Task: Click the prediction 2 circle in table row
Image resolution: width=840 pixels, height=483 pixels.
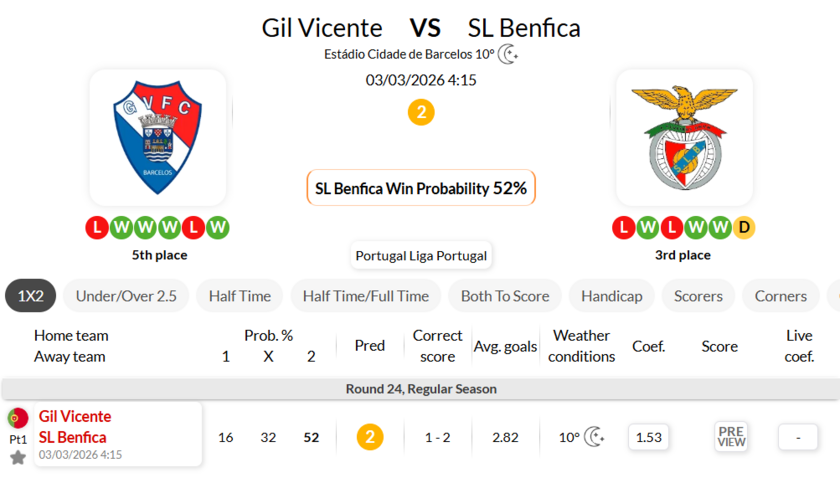Action: click(x=370, y=437)
